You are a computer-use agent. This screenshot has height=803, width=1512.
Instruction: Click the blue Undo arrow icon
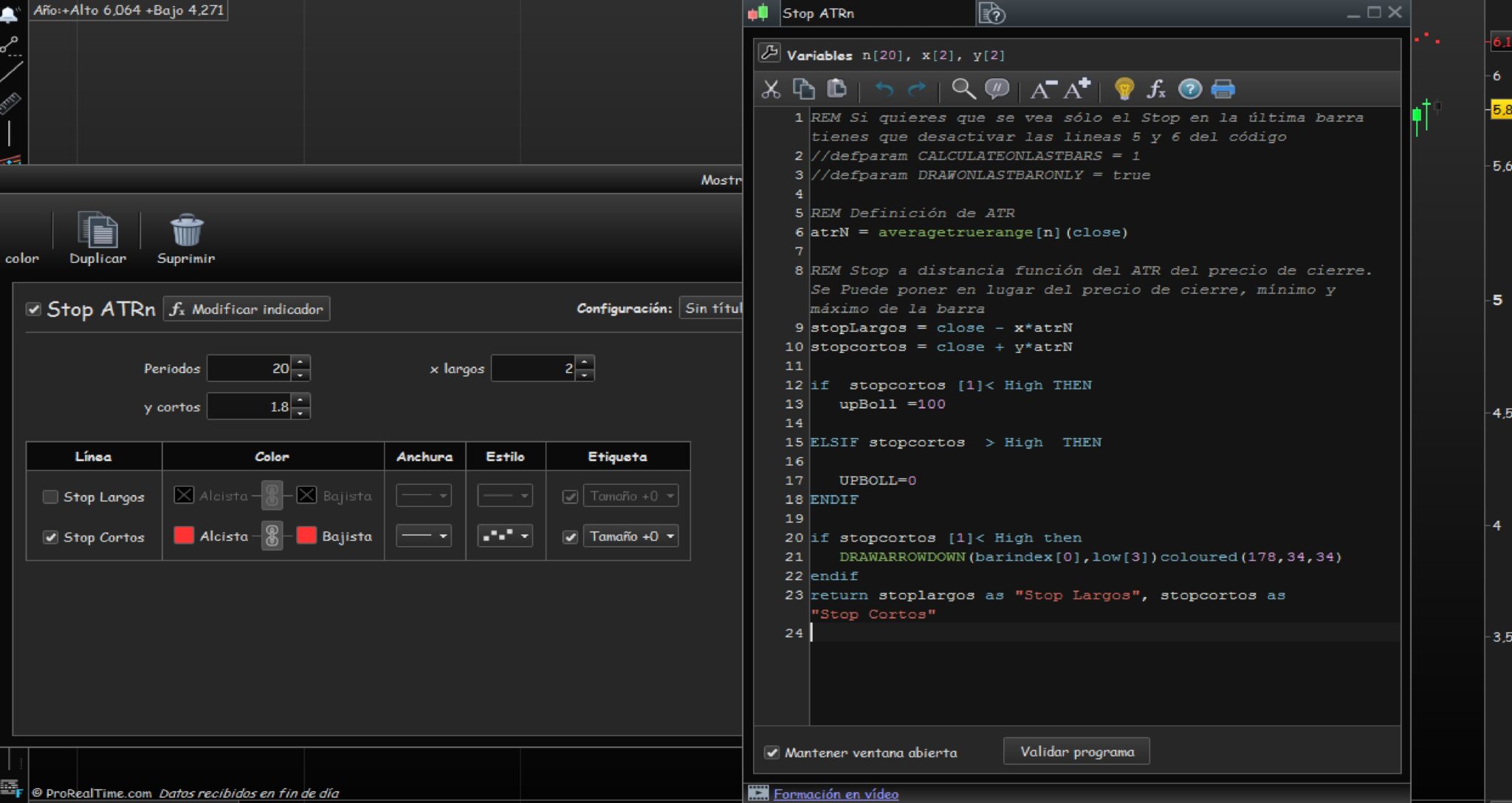pyautogui.click(x=884, y=89)
